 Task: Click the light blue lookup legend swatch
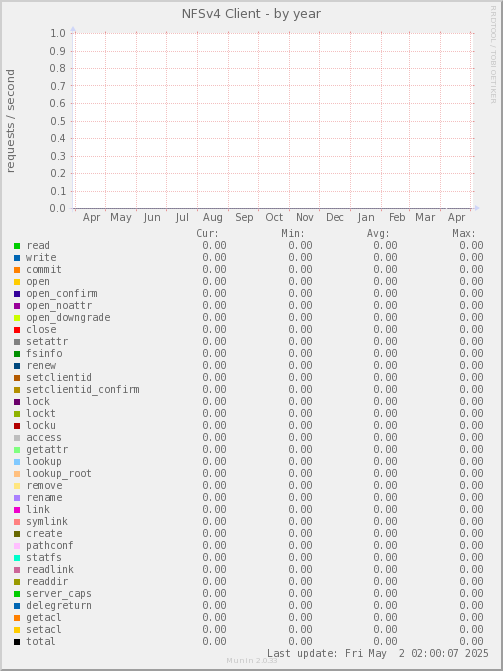pos(17,462)
